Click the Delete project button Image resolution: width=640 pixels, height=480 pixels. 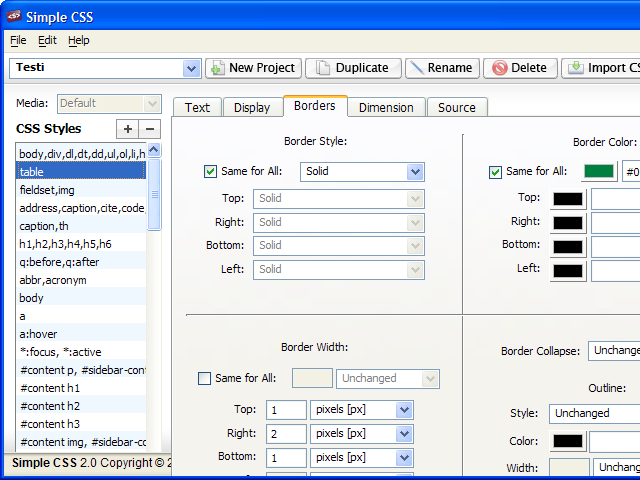click(x=520, y=68)
